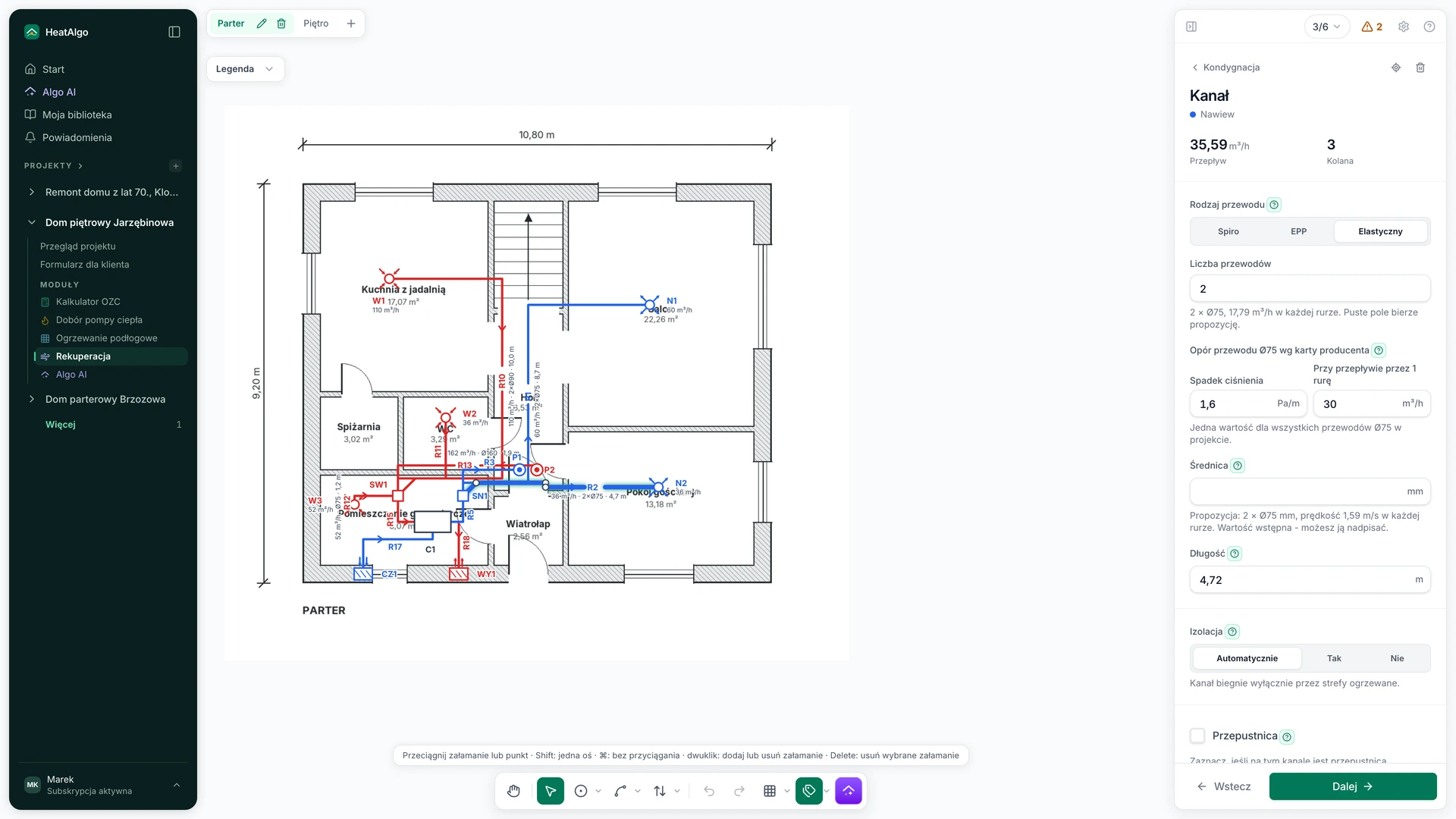Collapse the left sidebar panel
Image resolution: width=1456 pixels, height=819 pixels.
coord(174,32)
